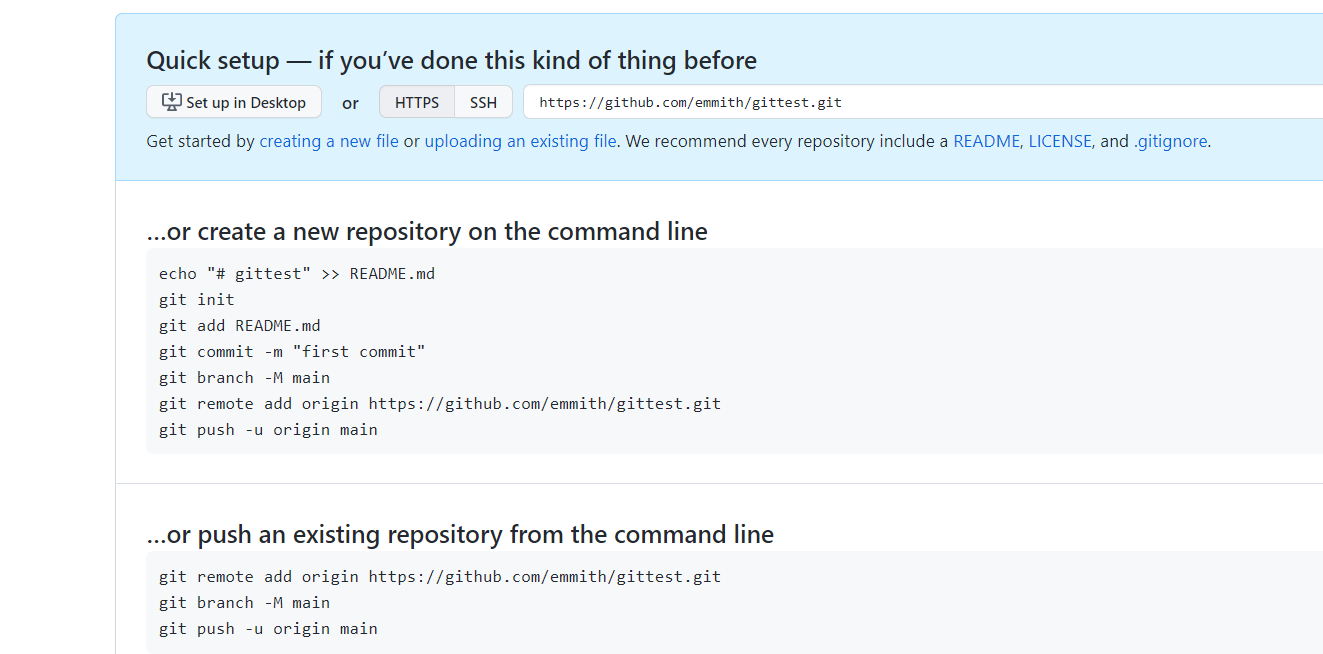Click the 'git init' command line

tap(197, 299)
